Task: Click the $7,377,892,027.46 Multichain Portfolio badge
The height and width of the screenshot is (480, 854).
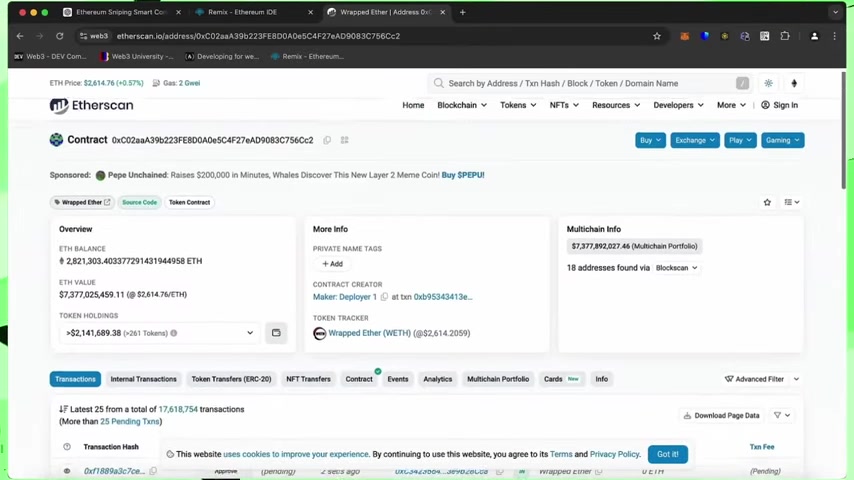Action: point(634,246)
